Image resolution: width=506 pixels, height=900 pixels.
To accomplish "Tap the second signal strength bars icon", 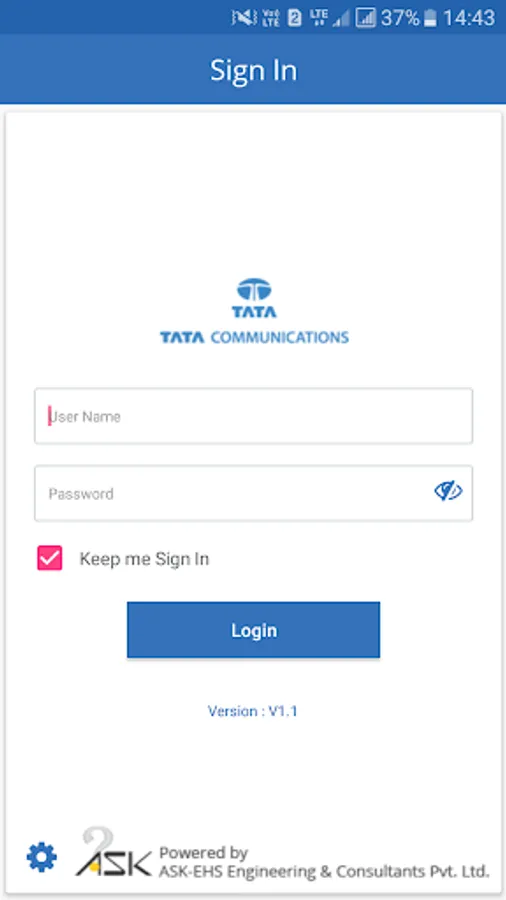I will (365, 18).
